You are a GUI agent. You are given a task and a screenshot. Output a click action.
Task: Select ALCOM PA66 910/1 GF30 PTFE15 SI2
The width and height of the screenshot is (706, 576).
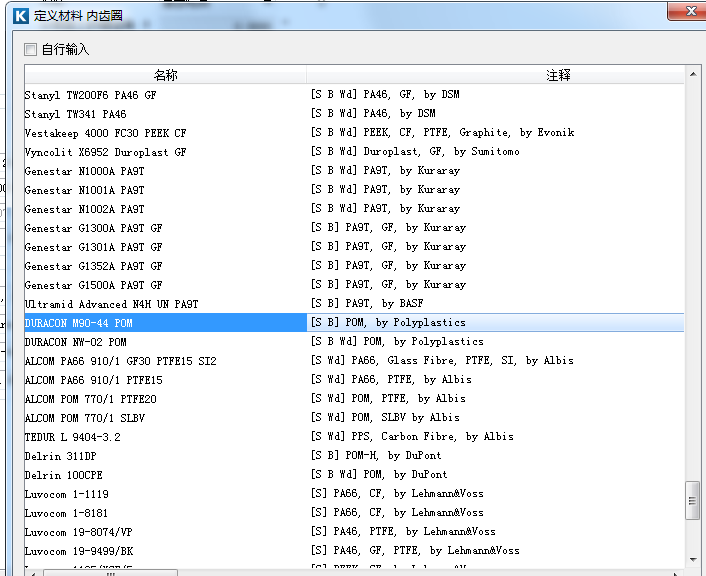coord(121,361)
